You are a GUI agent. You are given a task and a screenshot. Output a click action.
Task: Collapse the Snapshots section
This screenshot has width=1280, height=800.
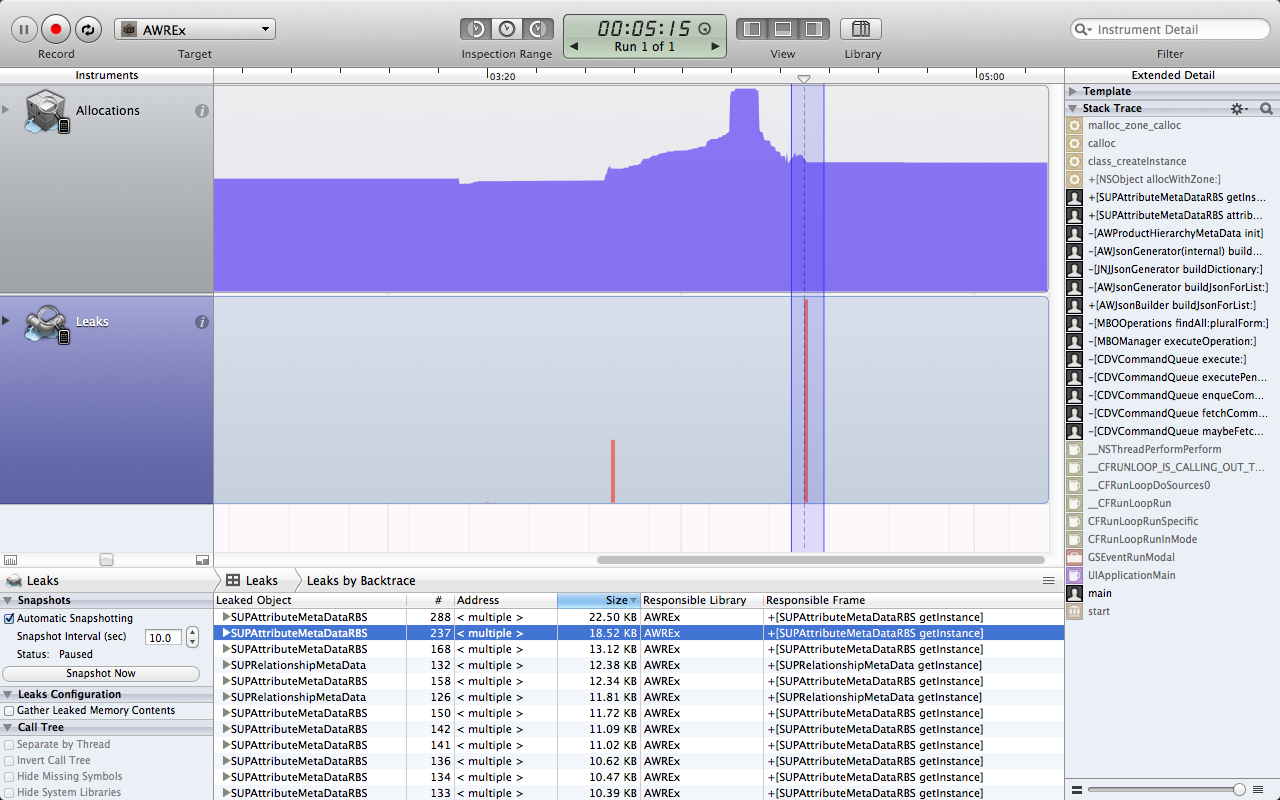pos(9,601)
